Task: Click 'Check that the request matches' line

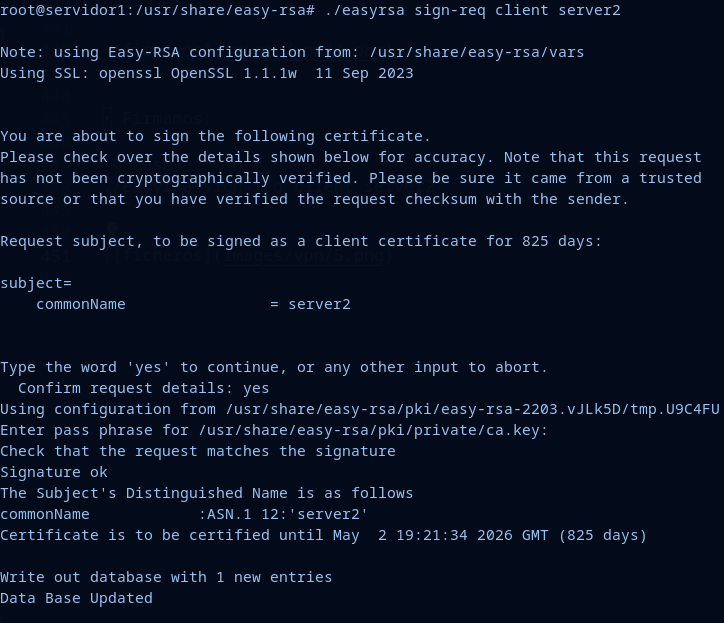Action: [198, 451]
